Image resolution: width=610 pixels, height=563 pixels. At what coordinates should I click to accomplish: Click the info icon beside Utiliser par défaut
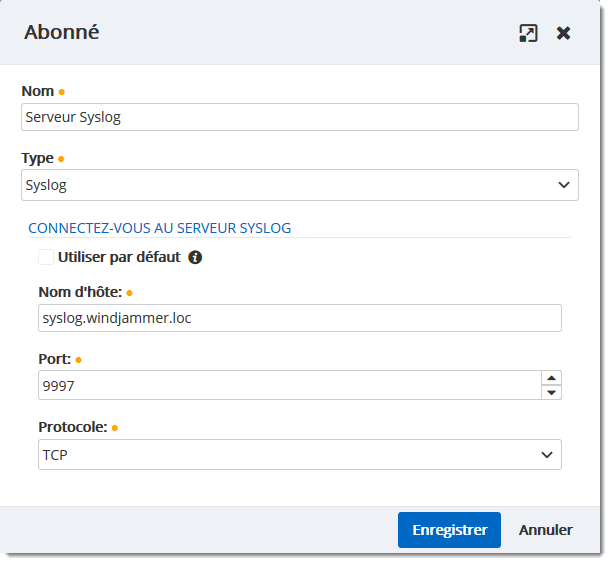point(195,257)
